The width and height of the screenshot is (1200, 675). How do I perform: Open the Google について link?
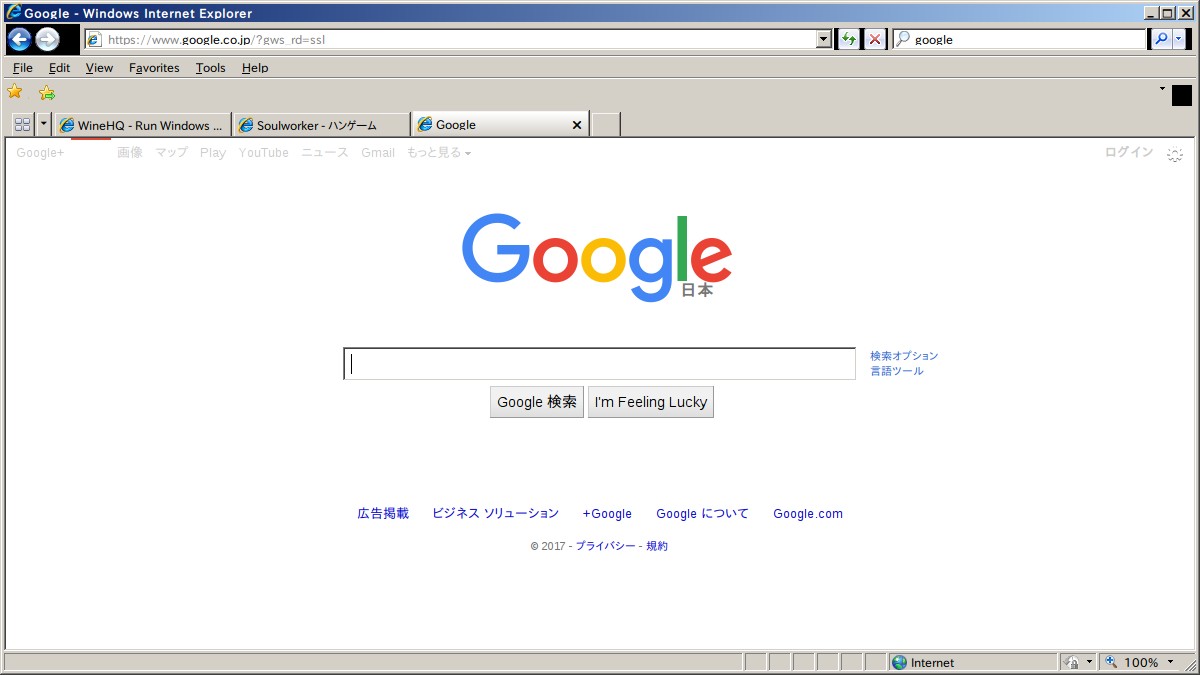tap(702, 514)
